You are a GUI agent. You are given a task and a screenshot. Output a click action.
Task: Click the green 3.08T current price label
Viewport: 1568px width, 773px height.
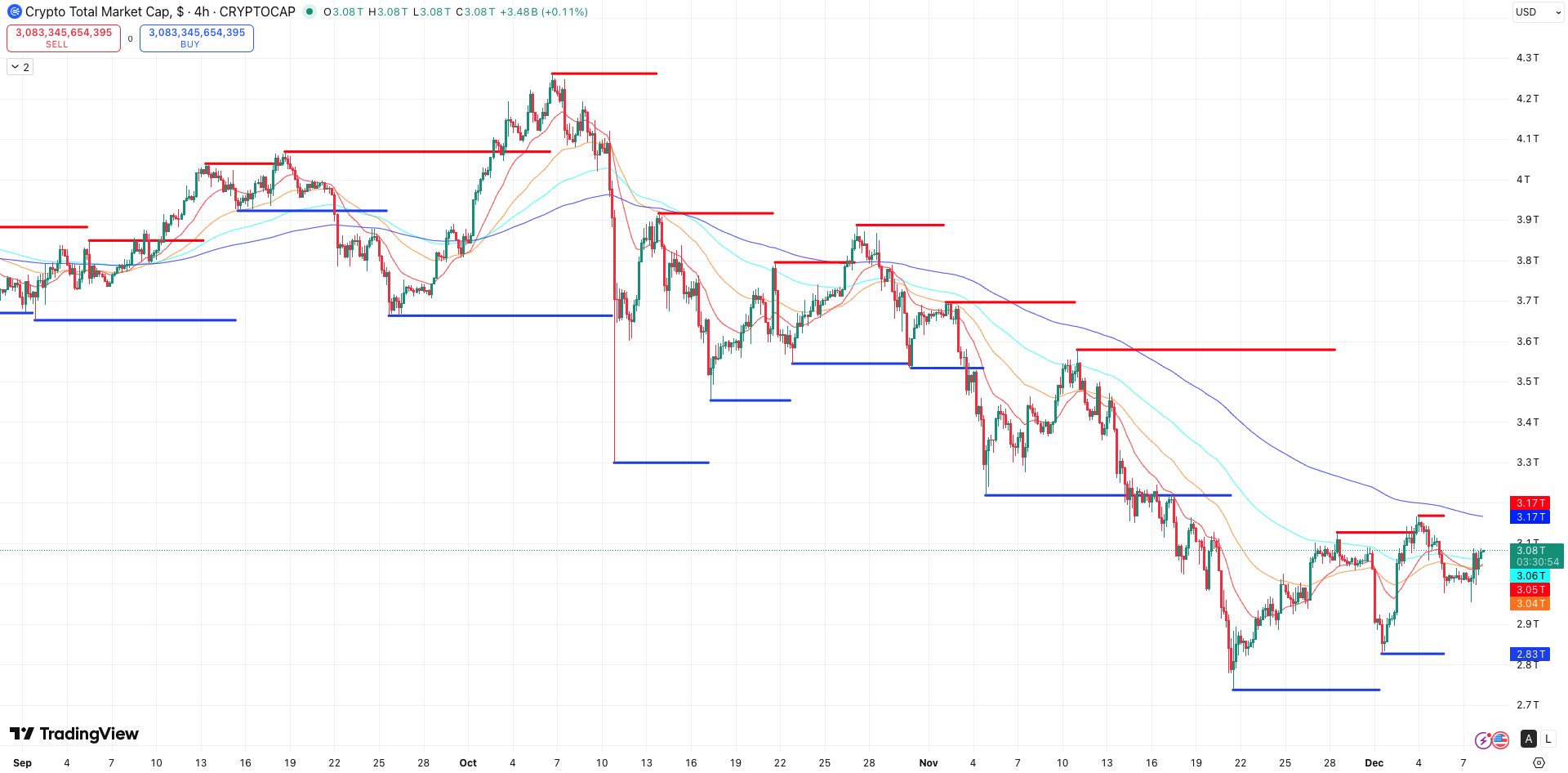click(1533, 550)
